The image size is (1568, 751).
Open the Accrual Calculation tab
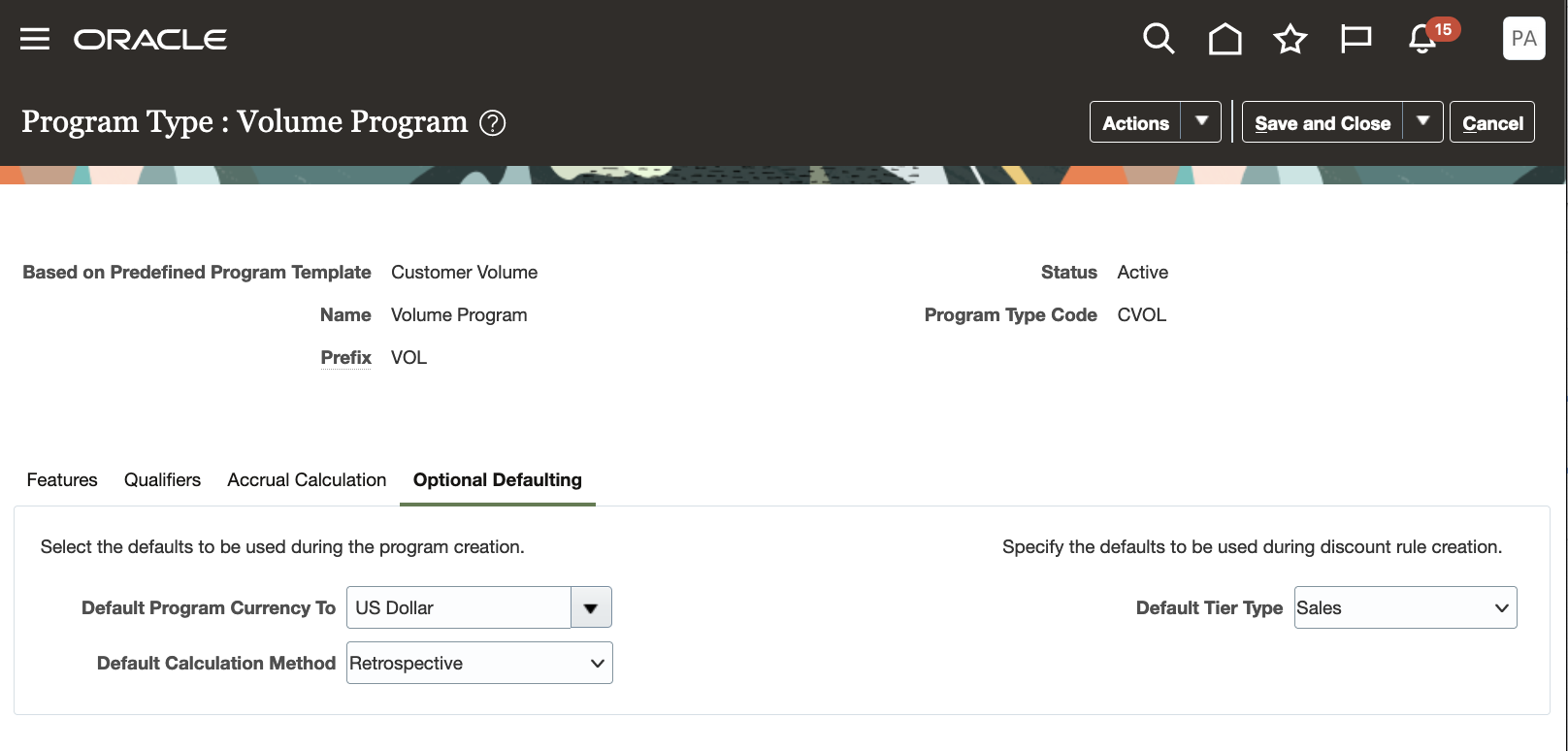point(307,480)
